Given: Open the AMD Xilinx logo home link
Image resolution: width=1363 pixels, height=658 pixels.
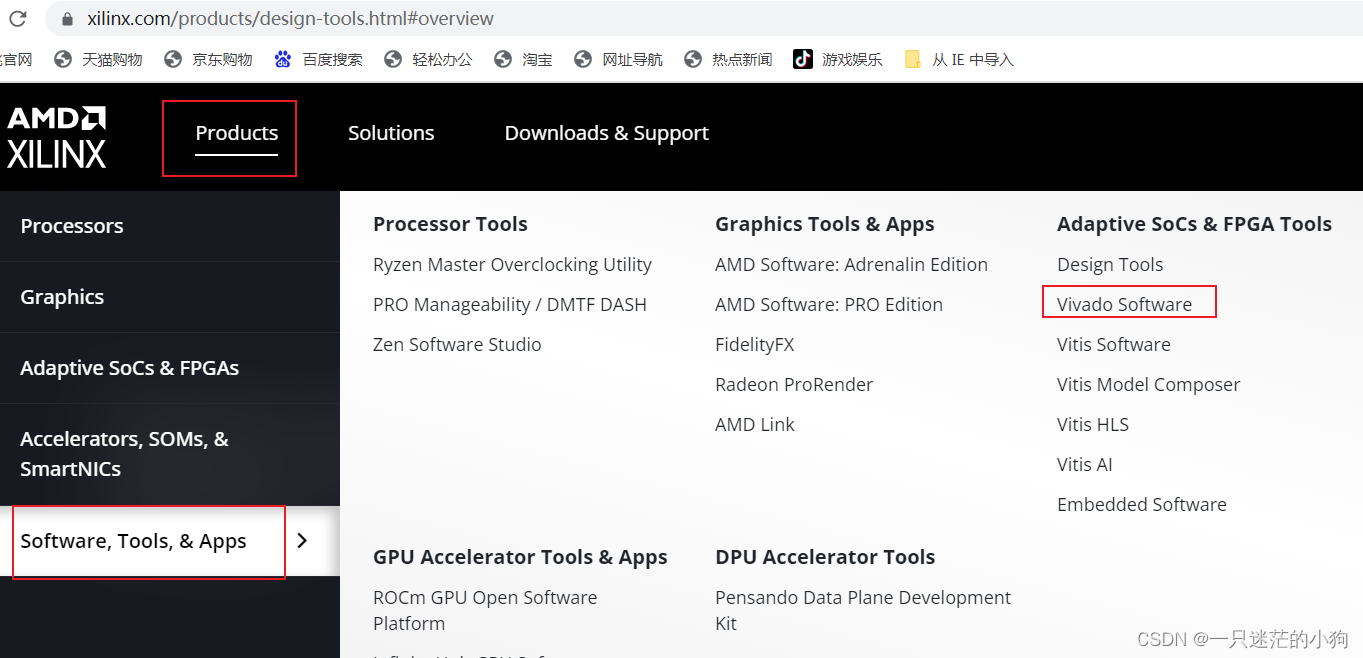Looking at the screenshot, I should (x=57, y=137).
